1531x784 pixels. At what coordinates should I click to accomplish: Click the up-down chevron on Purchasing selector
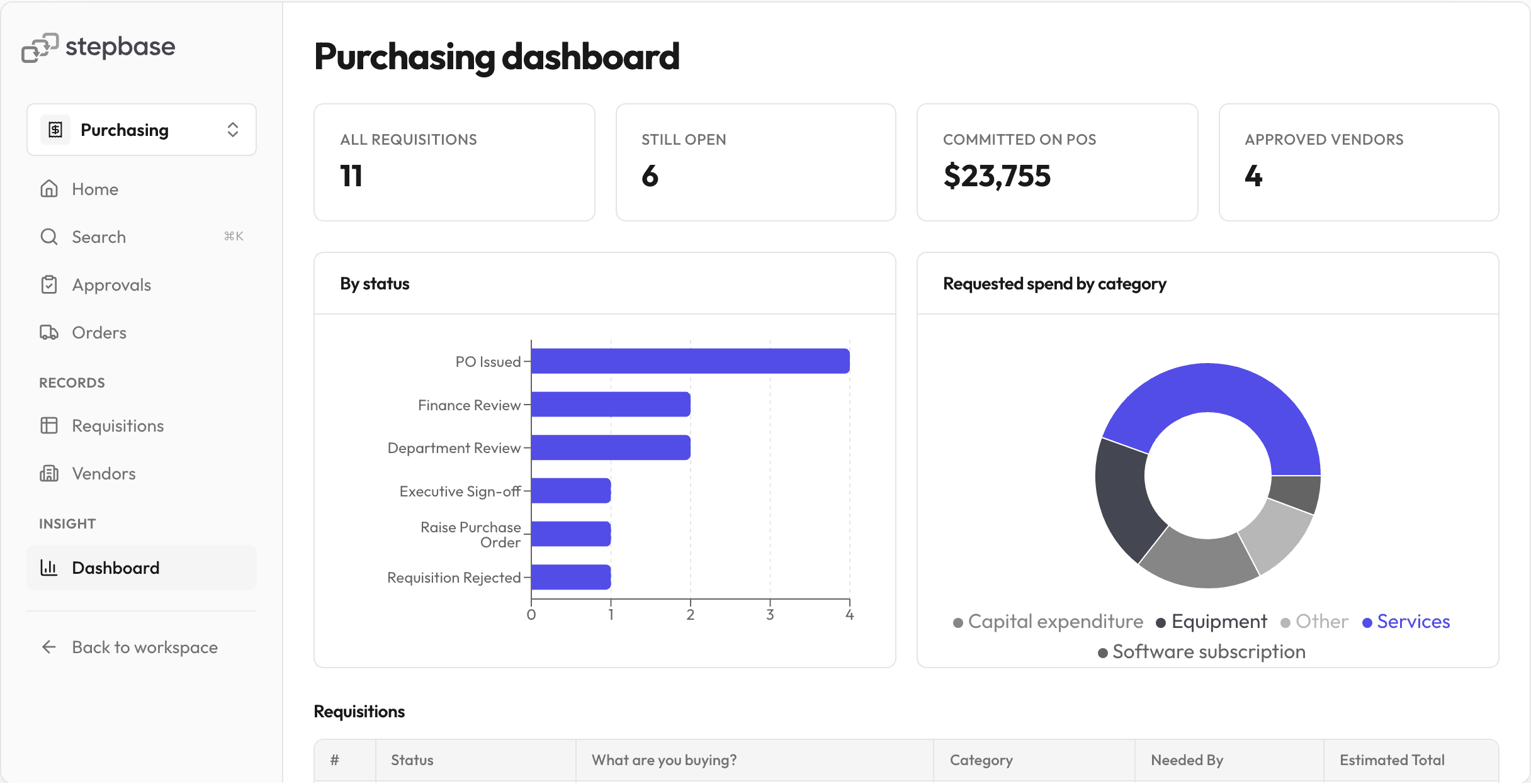[x=233, y=130]
